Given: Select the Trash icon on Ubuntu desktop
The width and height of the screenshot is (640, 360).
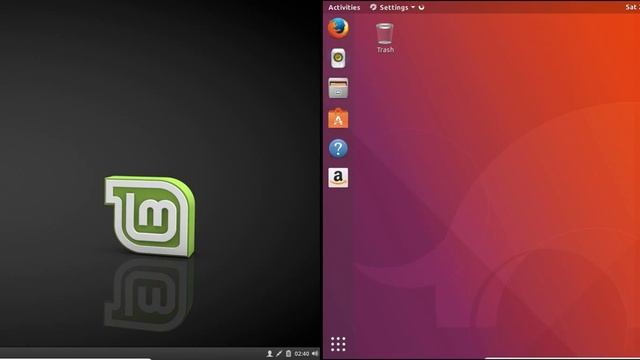Looking at the screenshot, I should tap(385, 38).
